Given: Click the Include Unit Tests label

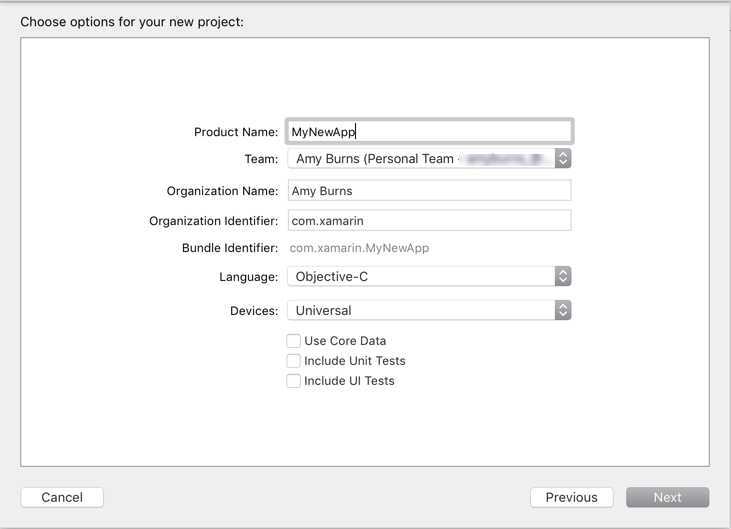Looking at the screenshot, I should 355,361.
